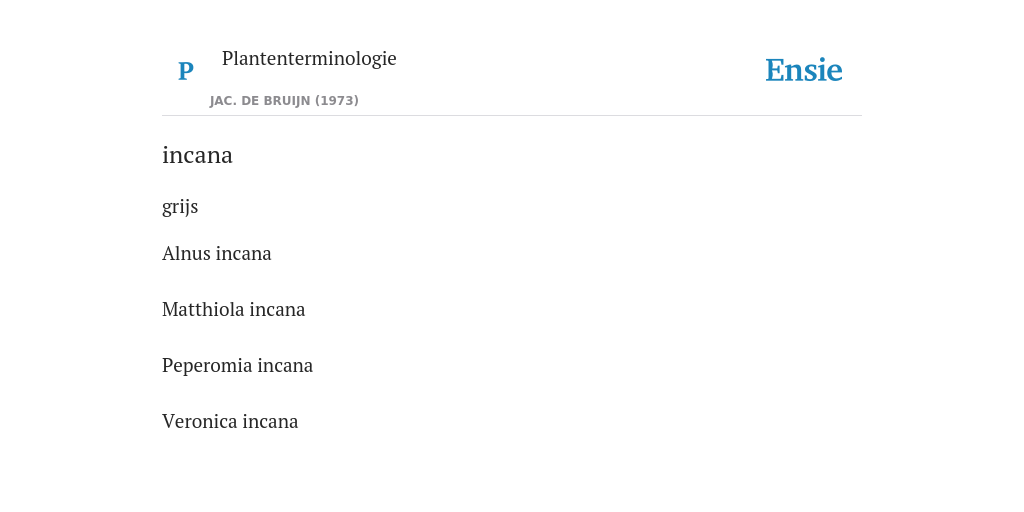Click the blue P dictionary icon
This screenshot has width=1024, height=512.
tap(185, 71)
